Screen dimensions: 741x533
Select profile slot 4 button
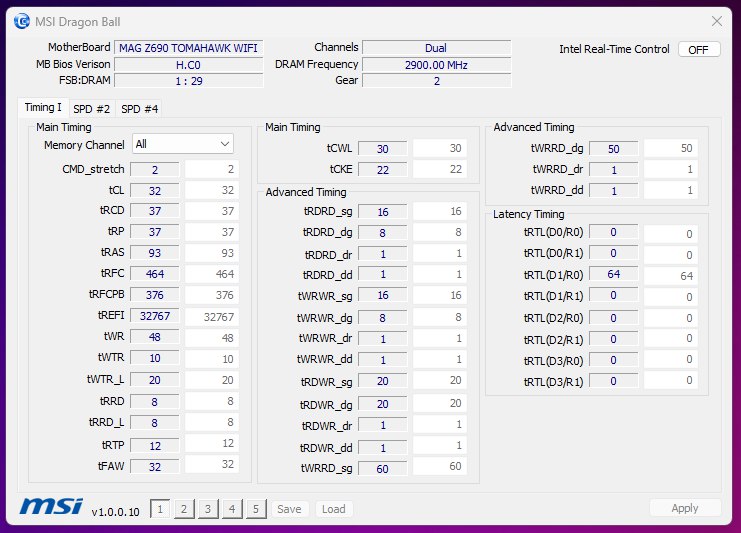click(232, 509)
